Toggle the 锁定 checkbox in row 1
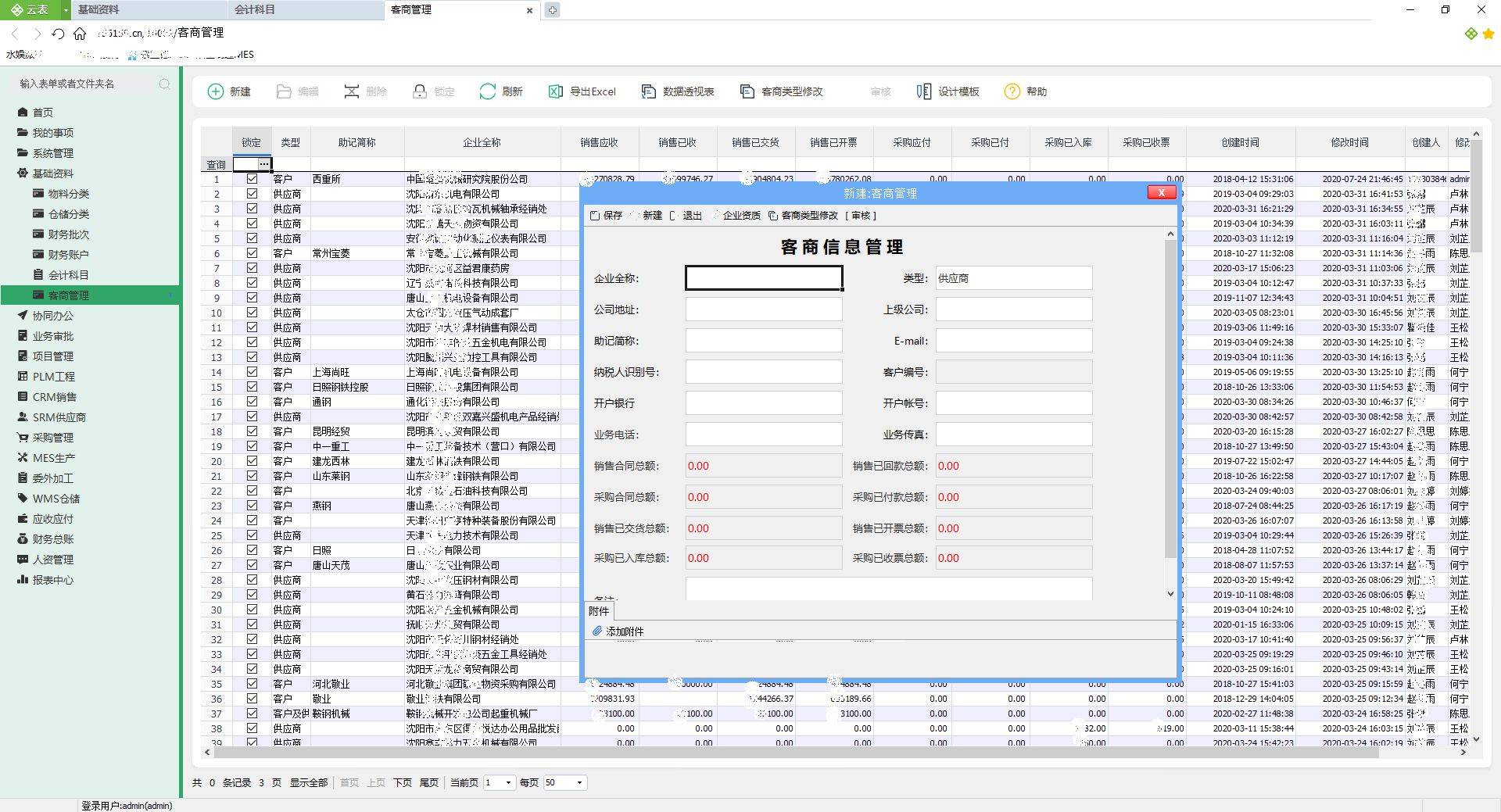1501x812 pixels. (x=252, y=179)
